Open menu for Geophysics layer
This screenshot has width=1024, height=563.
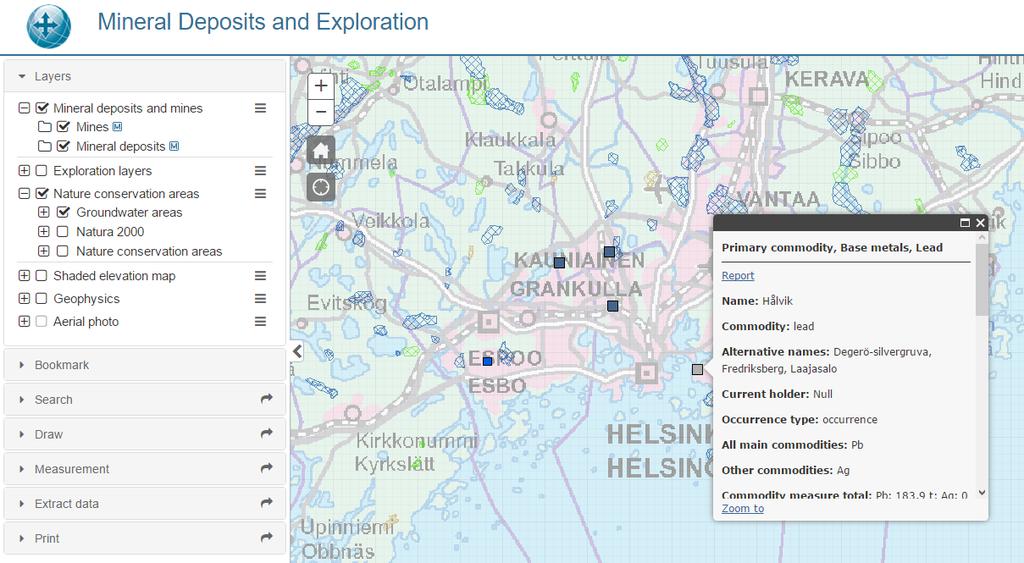coord(260,298)
